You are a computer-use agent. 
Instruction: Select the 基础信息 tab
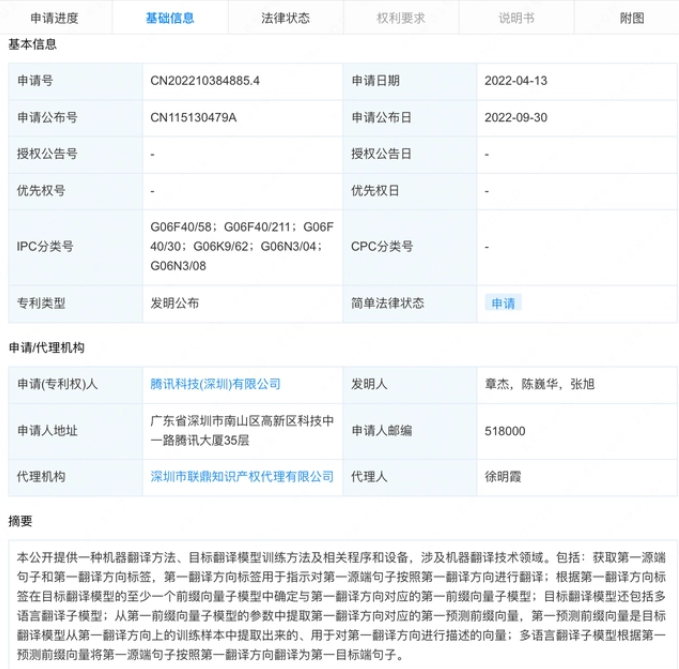click(x=170, y=18)
